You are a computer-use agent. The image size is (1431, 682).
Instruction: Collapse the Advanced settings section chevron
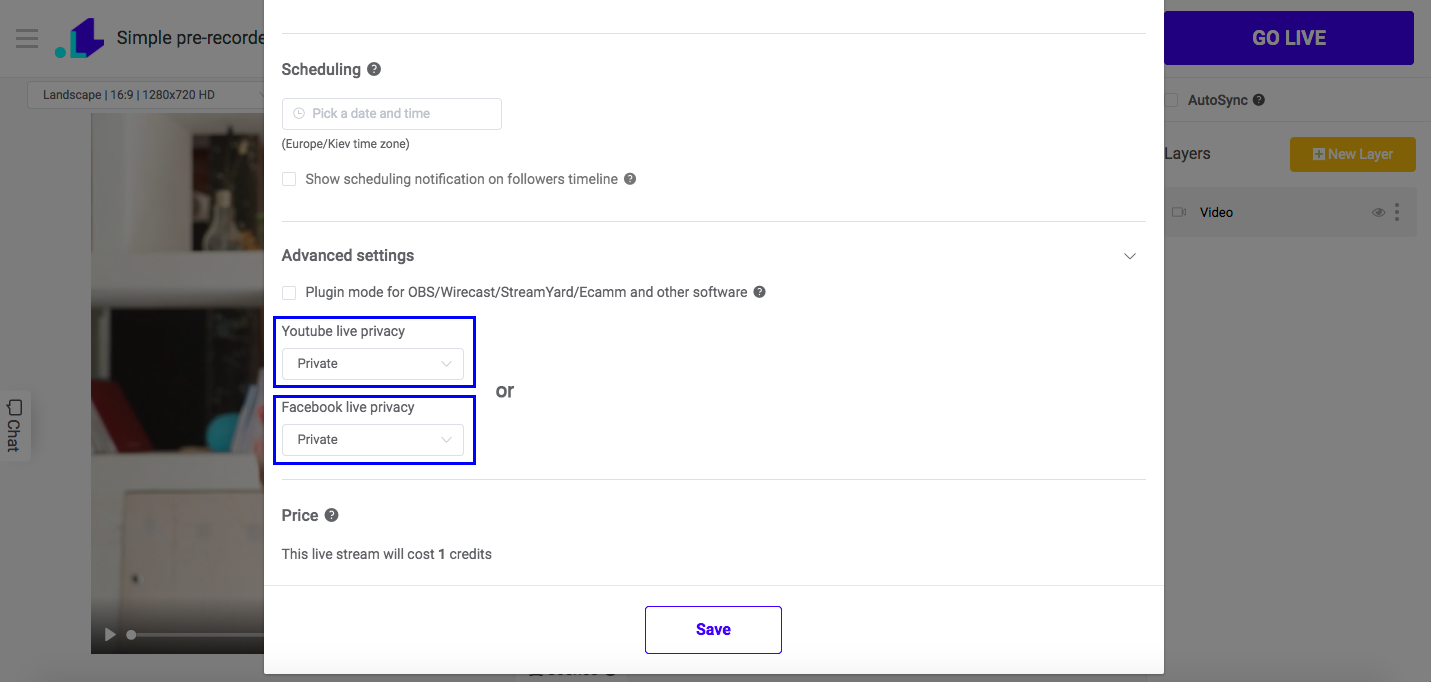coord(1130,256)
